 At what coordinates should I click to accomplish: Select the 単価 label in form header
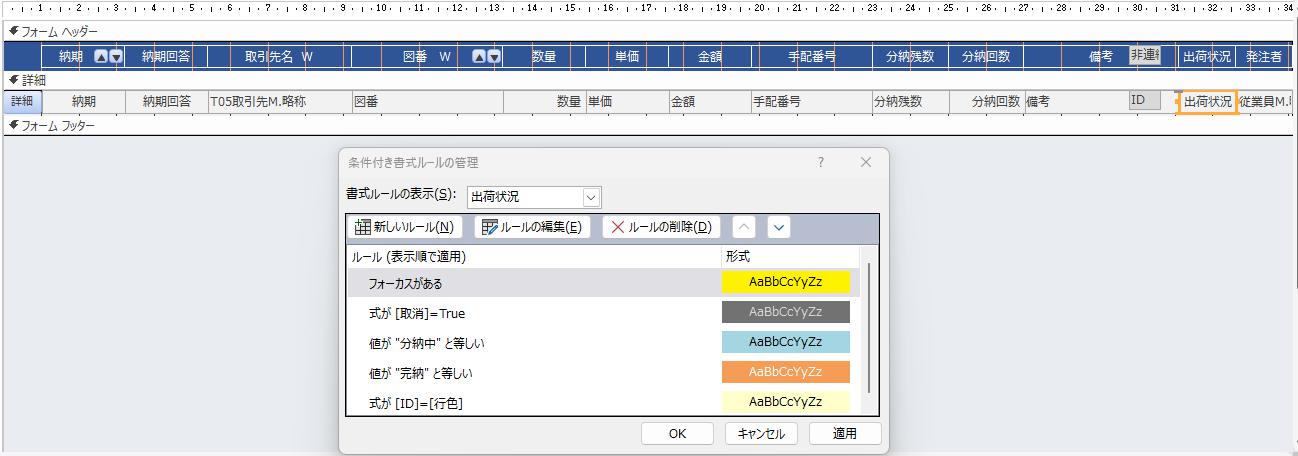[x=626, y=57]
